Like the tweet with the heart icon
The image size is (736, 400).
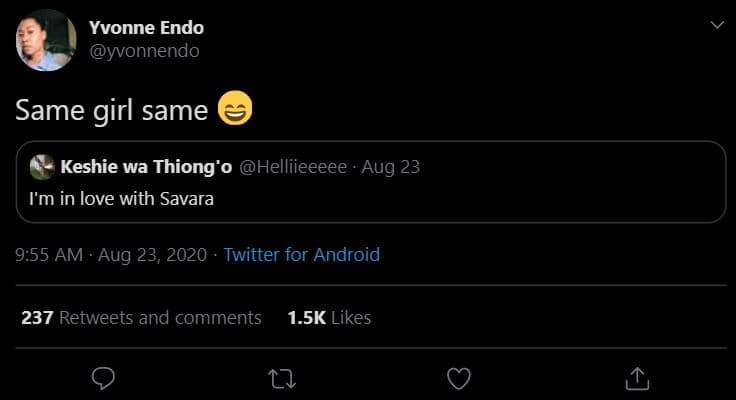[458, 378]
